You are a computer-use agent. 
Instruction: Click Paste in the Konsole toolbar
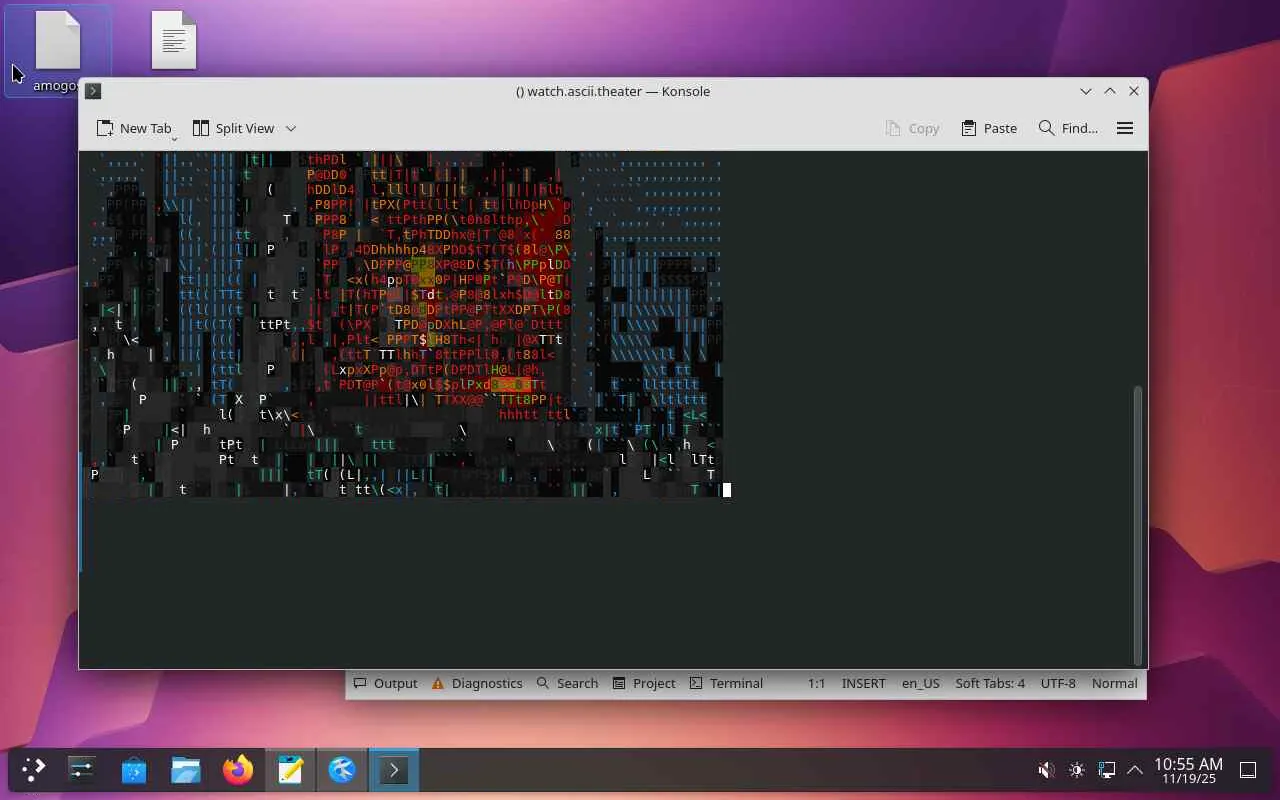pyautogui.click(x=989, y=128)
